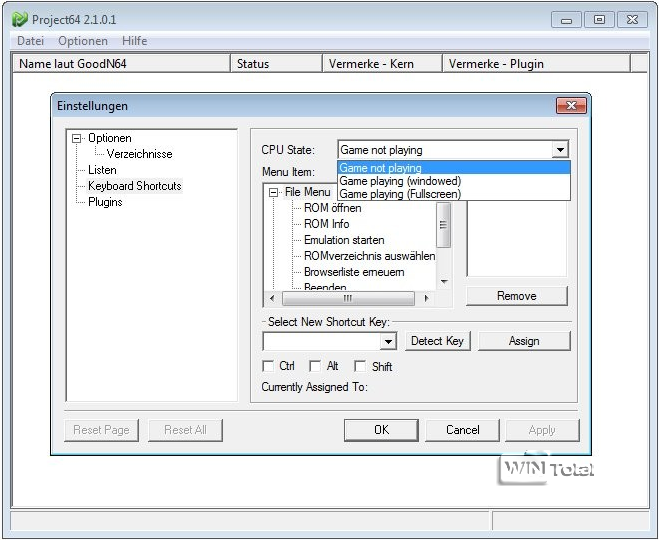The image size is (659, 540).
Task: Sort by Status column header
Action: (277, 63)
